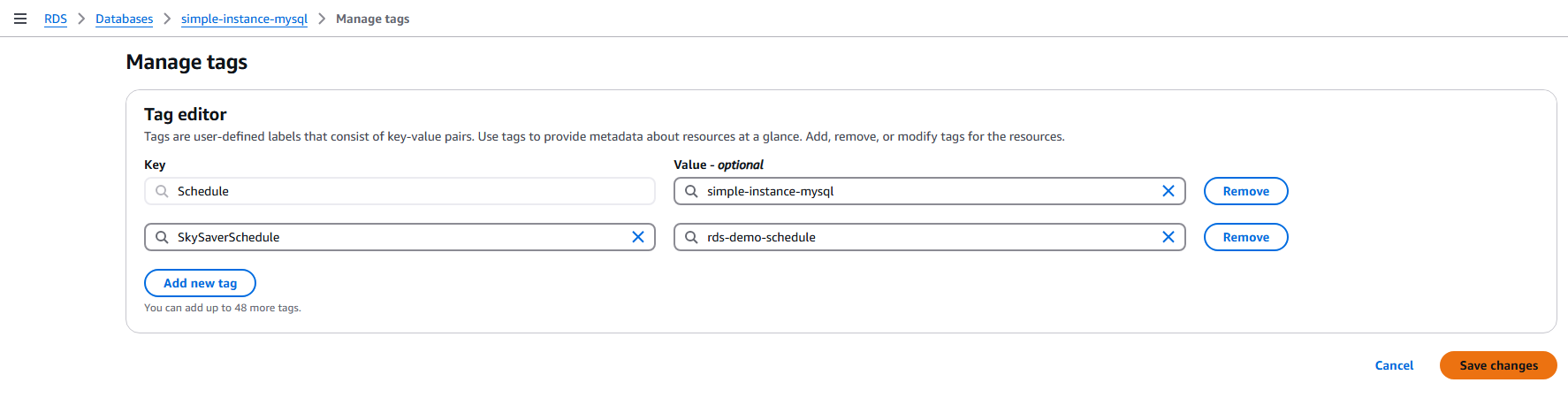Edit the rds-demo-schedule value text
The width and height of the screenshot is (1568, 398).
(x=919, y=237)
